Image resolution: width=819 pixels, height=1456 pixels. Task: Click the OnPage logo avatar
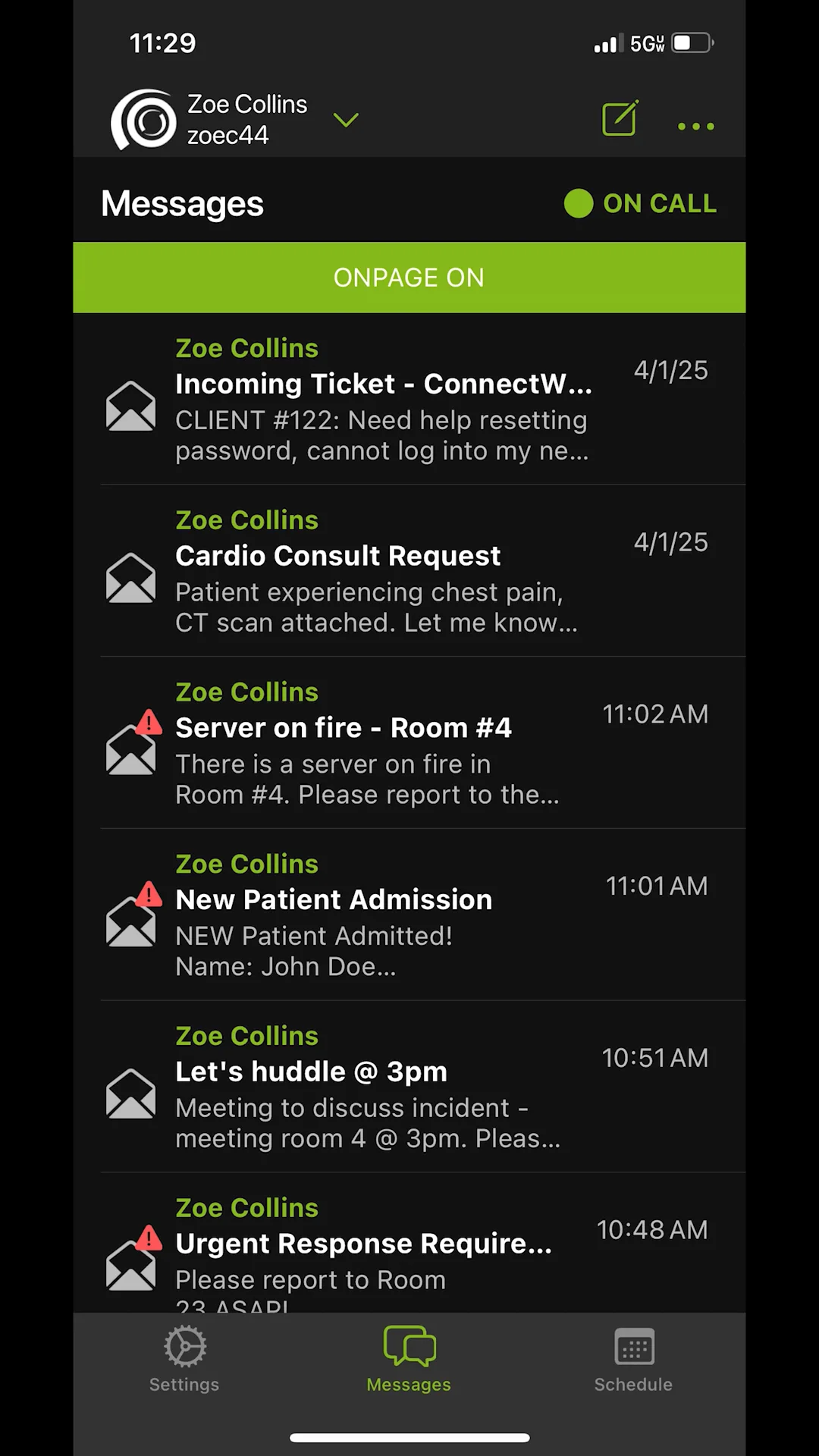point(144,120)
